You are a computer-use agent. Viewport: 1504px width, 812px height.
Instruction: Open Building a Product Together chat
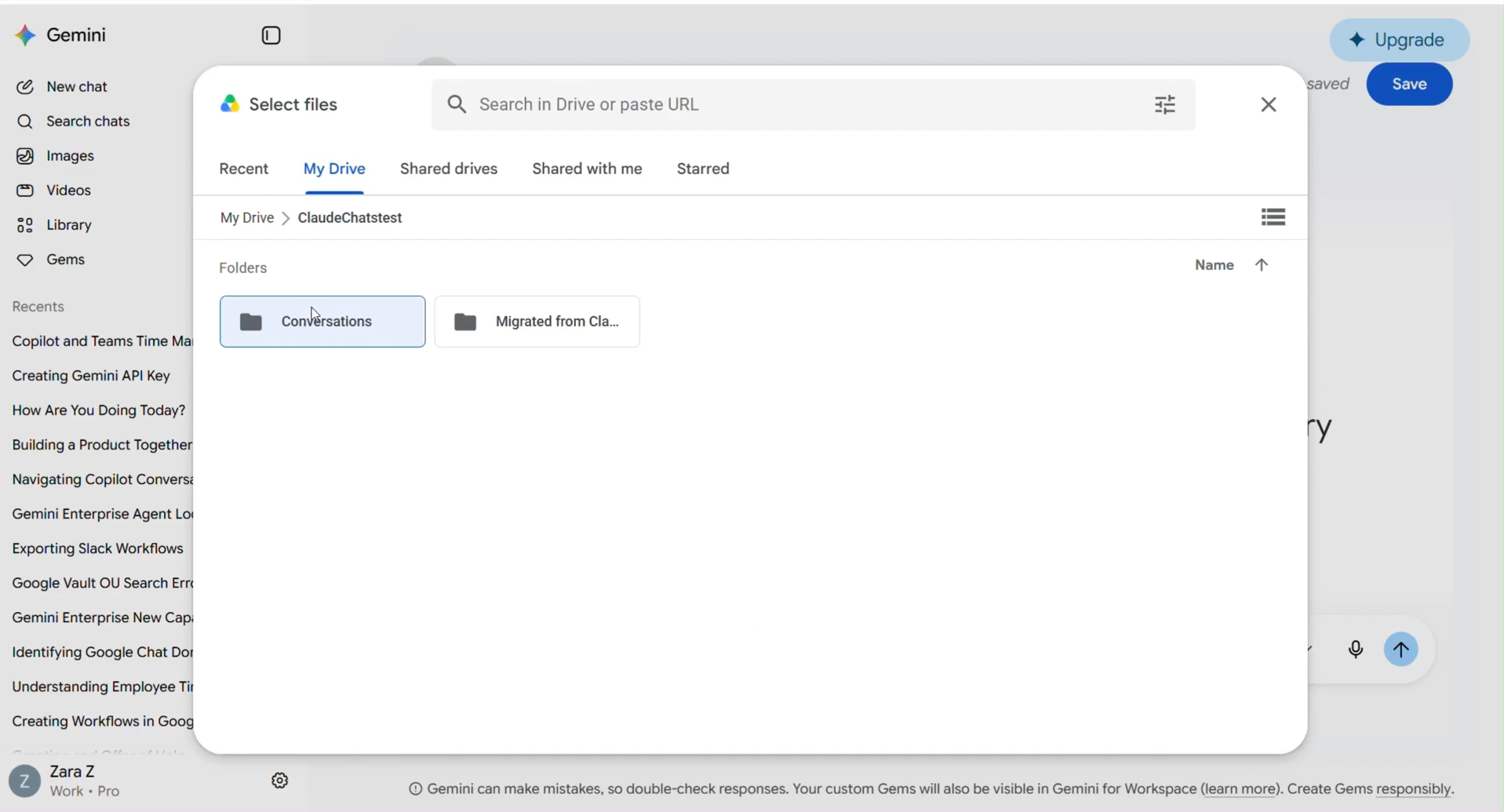(x=101, y=445)
